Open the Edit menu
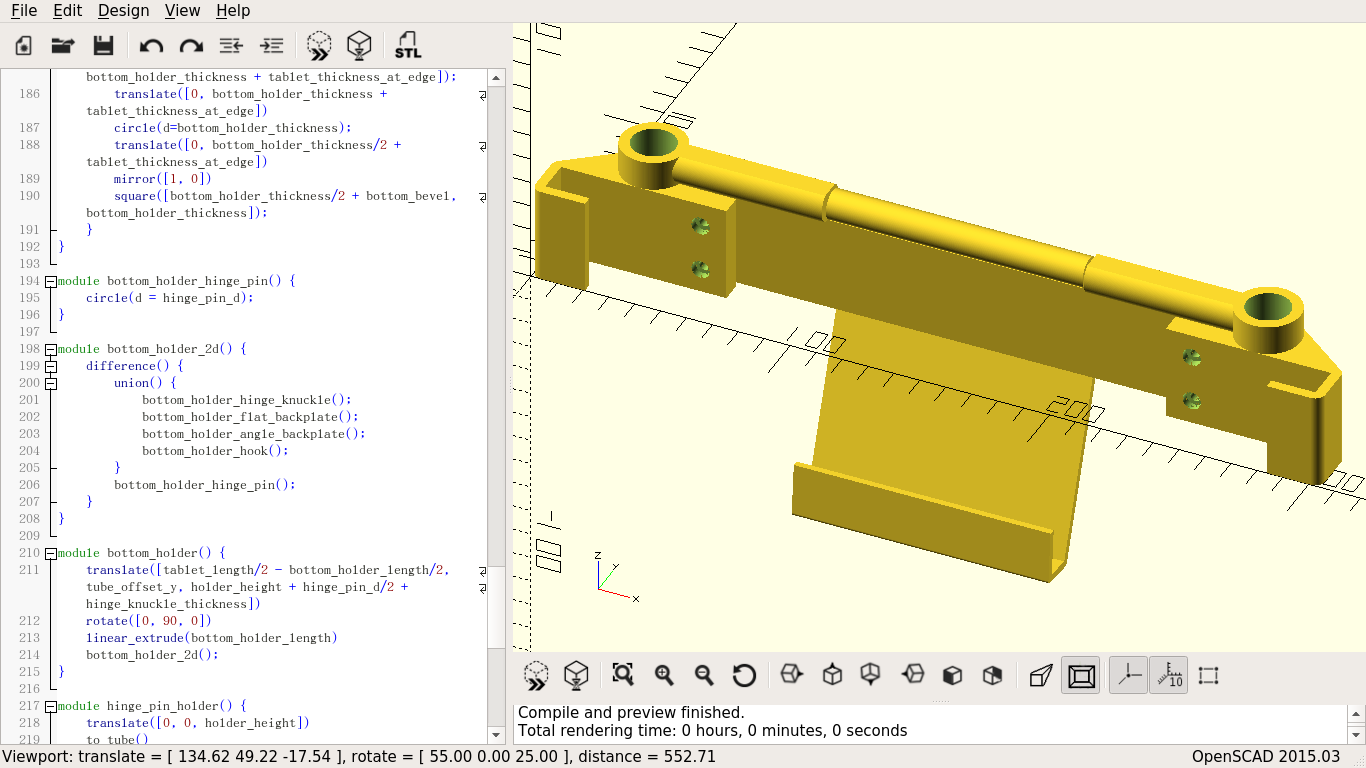 [68, 11]
